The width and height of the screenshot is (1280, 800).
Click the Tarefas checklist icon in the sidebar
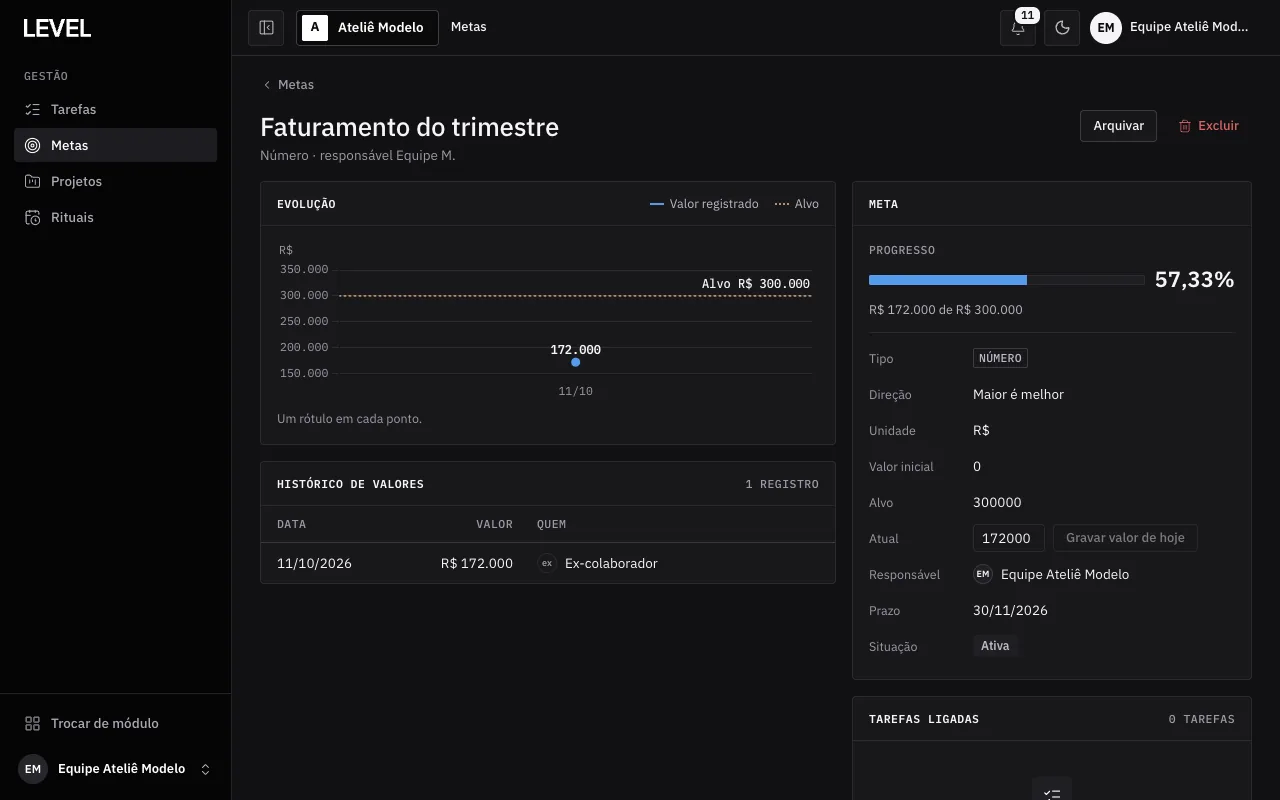[x=33, y=109]
